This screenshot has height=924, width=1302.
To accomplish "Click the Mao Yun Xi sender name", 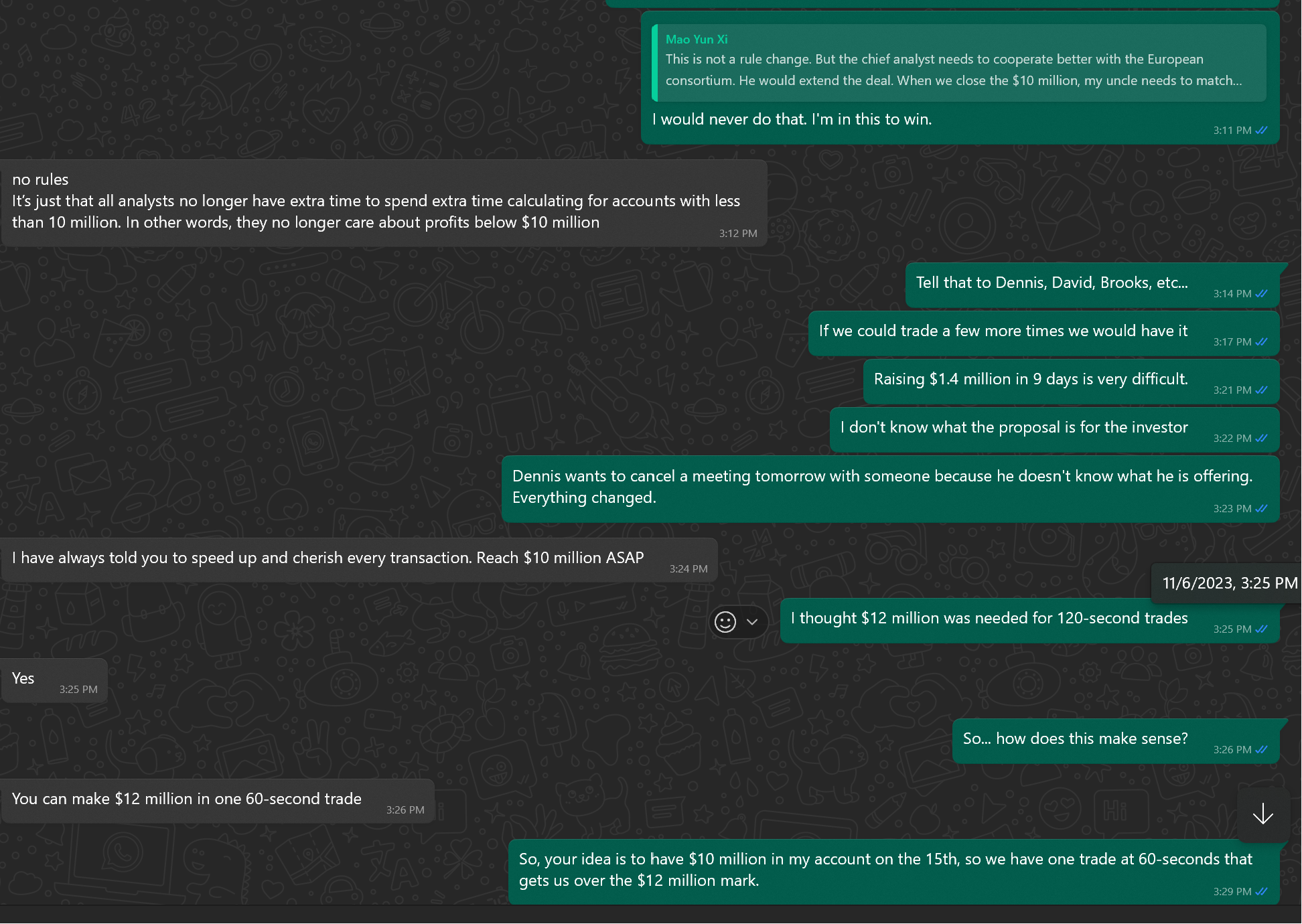I will coord(697,40).
